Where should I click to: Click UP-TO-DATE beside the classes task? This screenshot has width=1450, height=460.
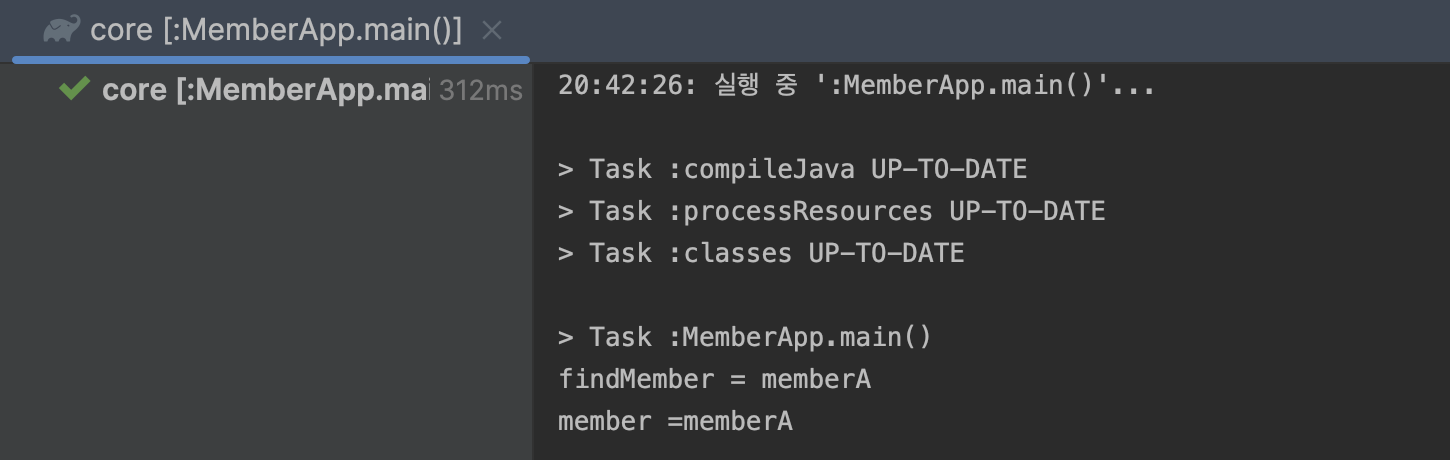tap(886, 253)
